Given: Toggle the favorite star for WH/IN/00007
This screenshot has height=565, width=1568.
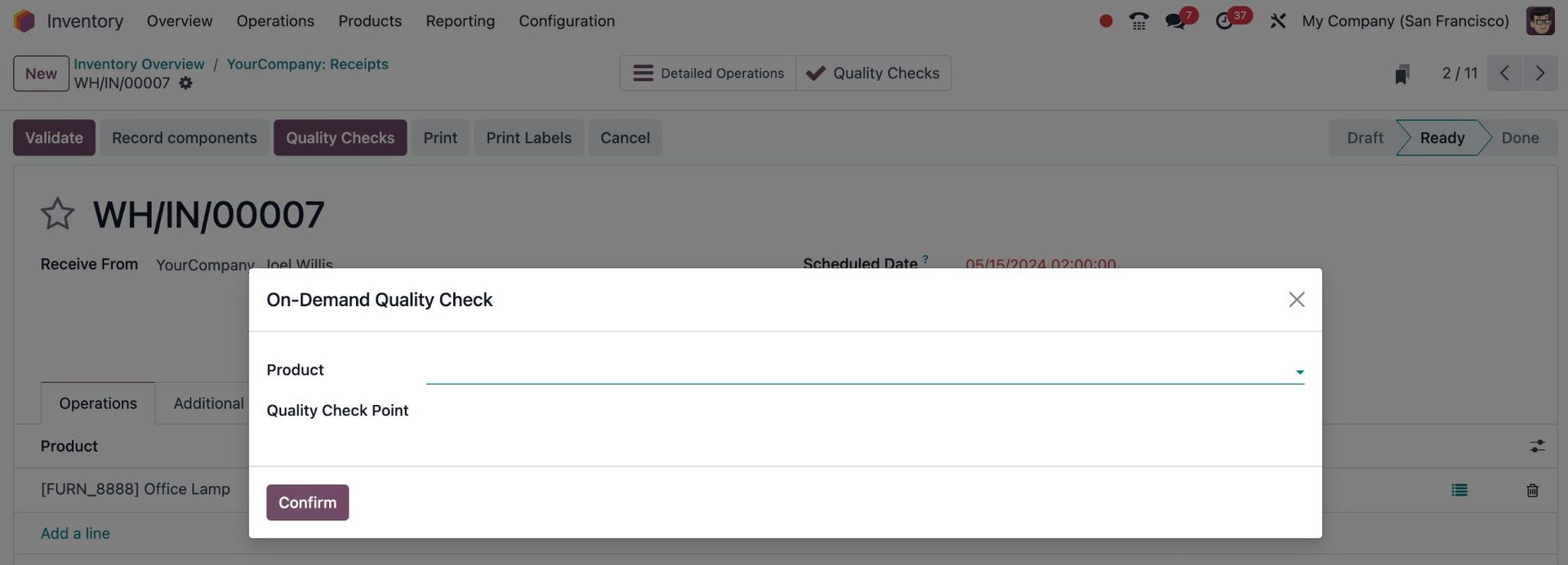Looking at the screenshot, I should point(57,214).
